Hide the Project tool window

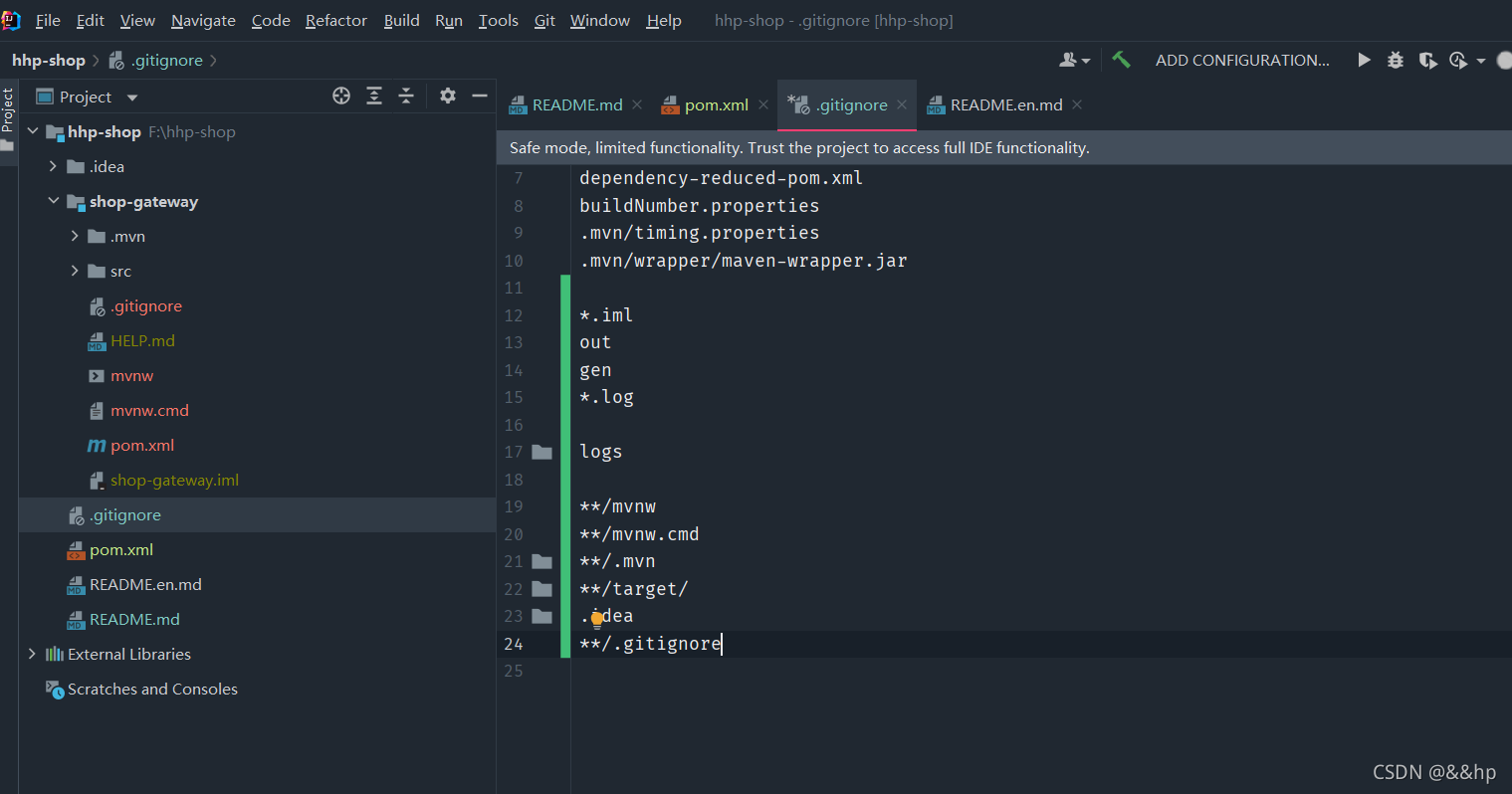pos(479,96)
